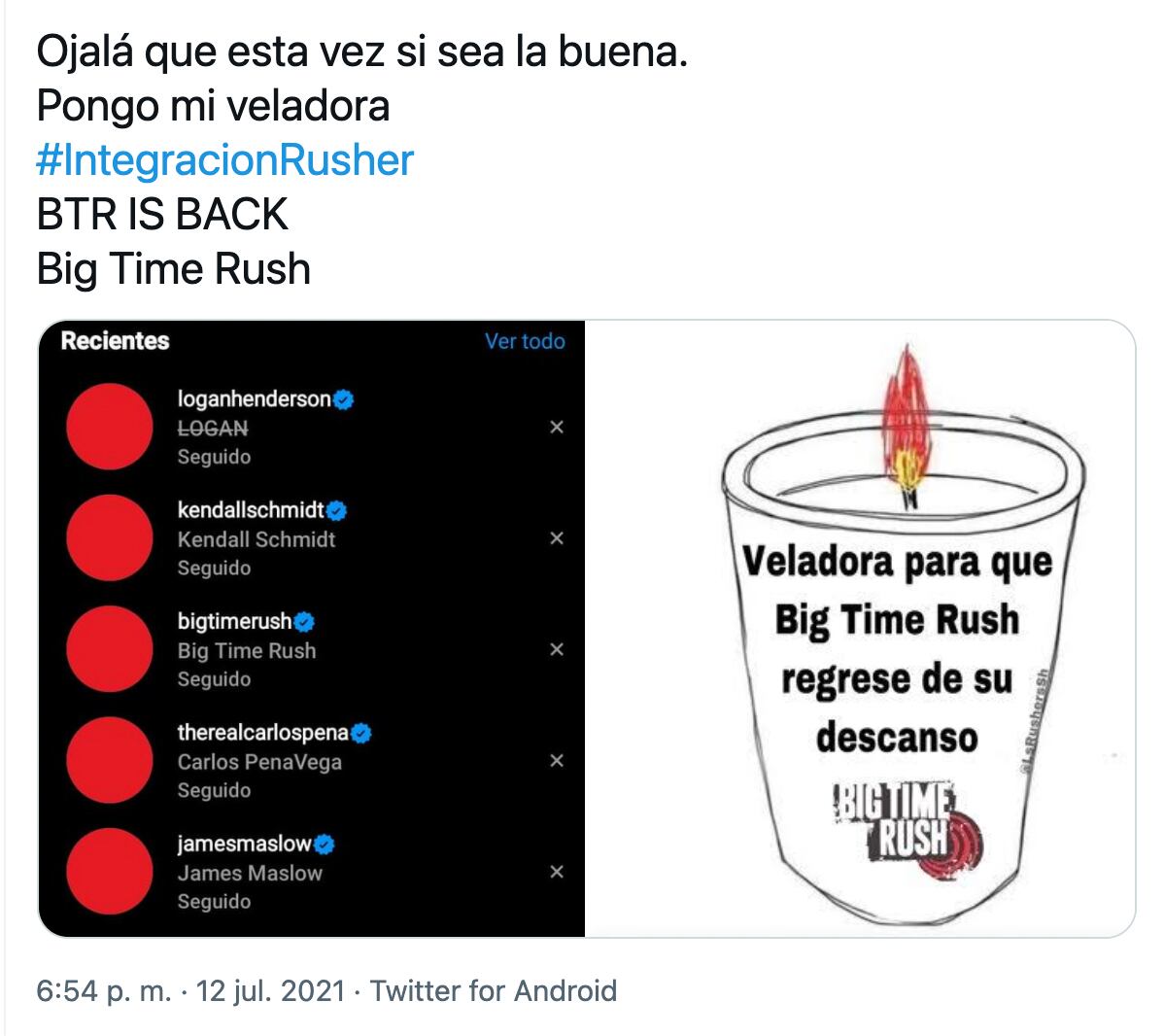Open the veladora candle image
This screenshot has width=1164, height=1036.
point(860,629)
